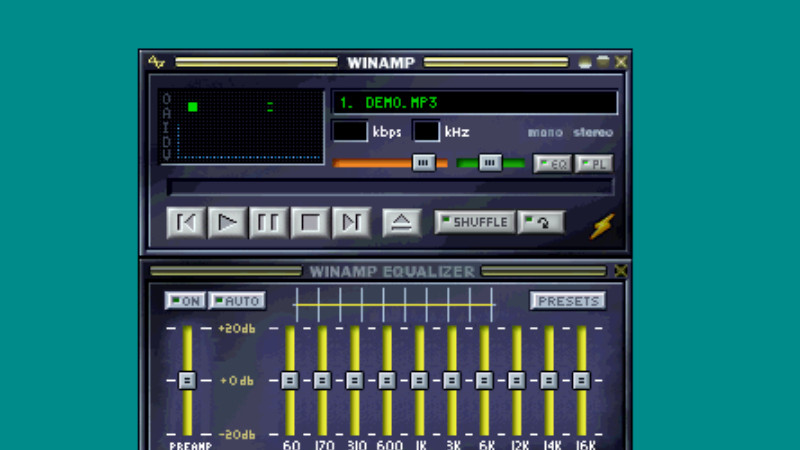
Task: Skip to the next track
Action: point(351,222)
